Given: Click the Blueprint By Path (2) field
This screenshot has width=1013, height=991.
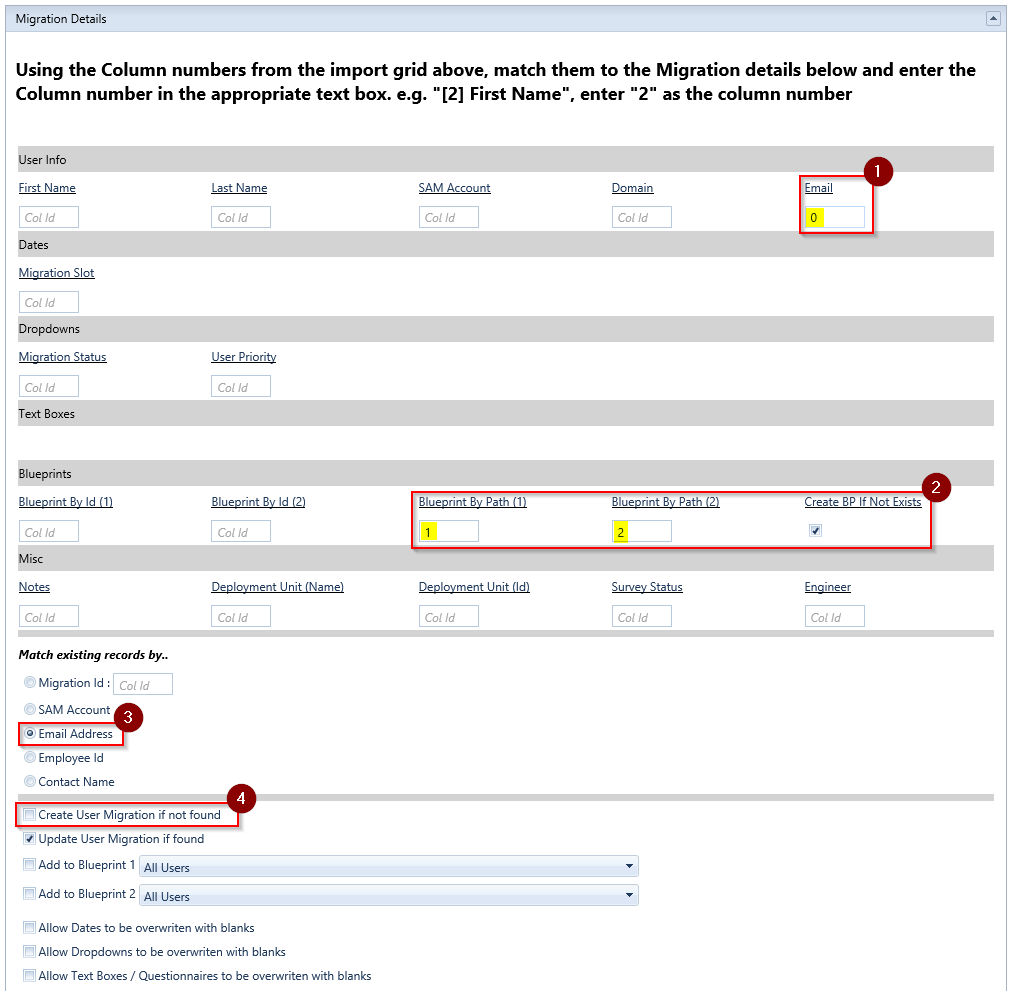Looking at the screenshot, I should tap(642, 532).
